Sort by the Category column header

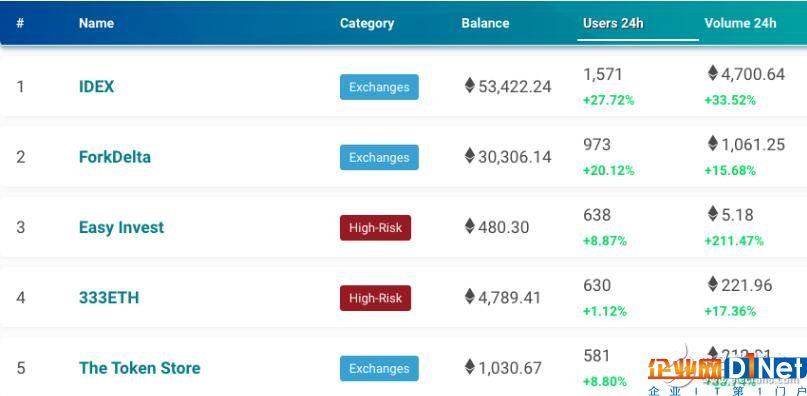367,24
